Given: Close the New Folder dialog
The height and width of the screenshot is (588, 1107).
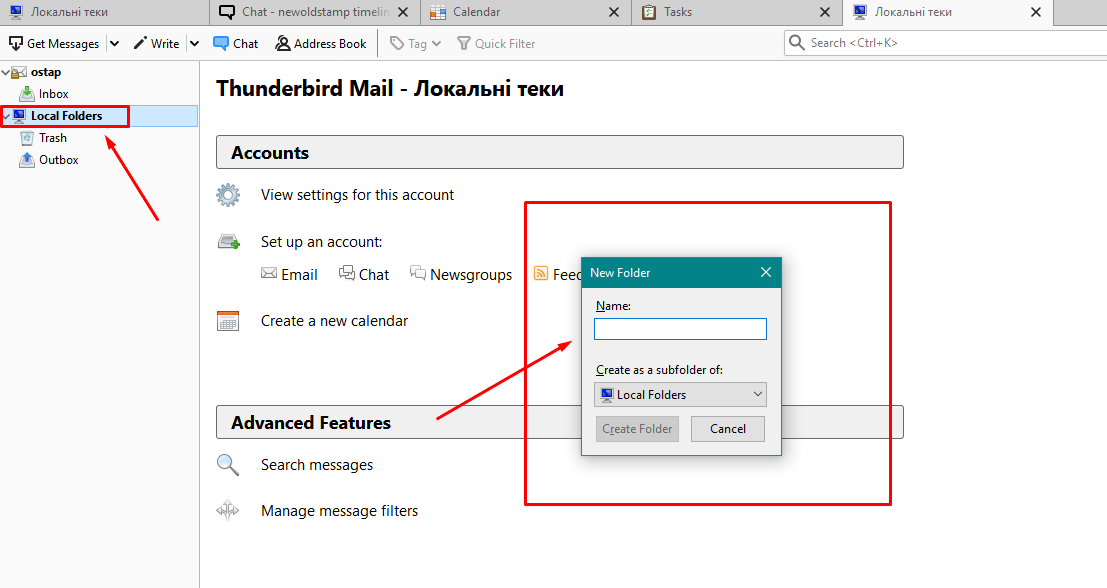Looking at the screenshot, I should pos(766,272).
